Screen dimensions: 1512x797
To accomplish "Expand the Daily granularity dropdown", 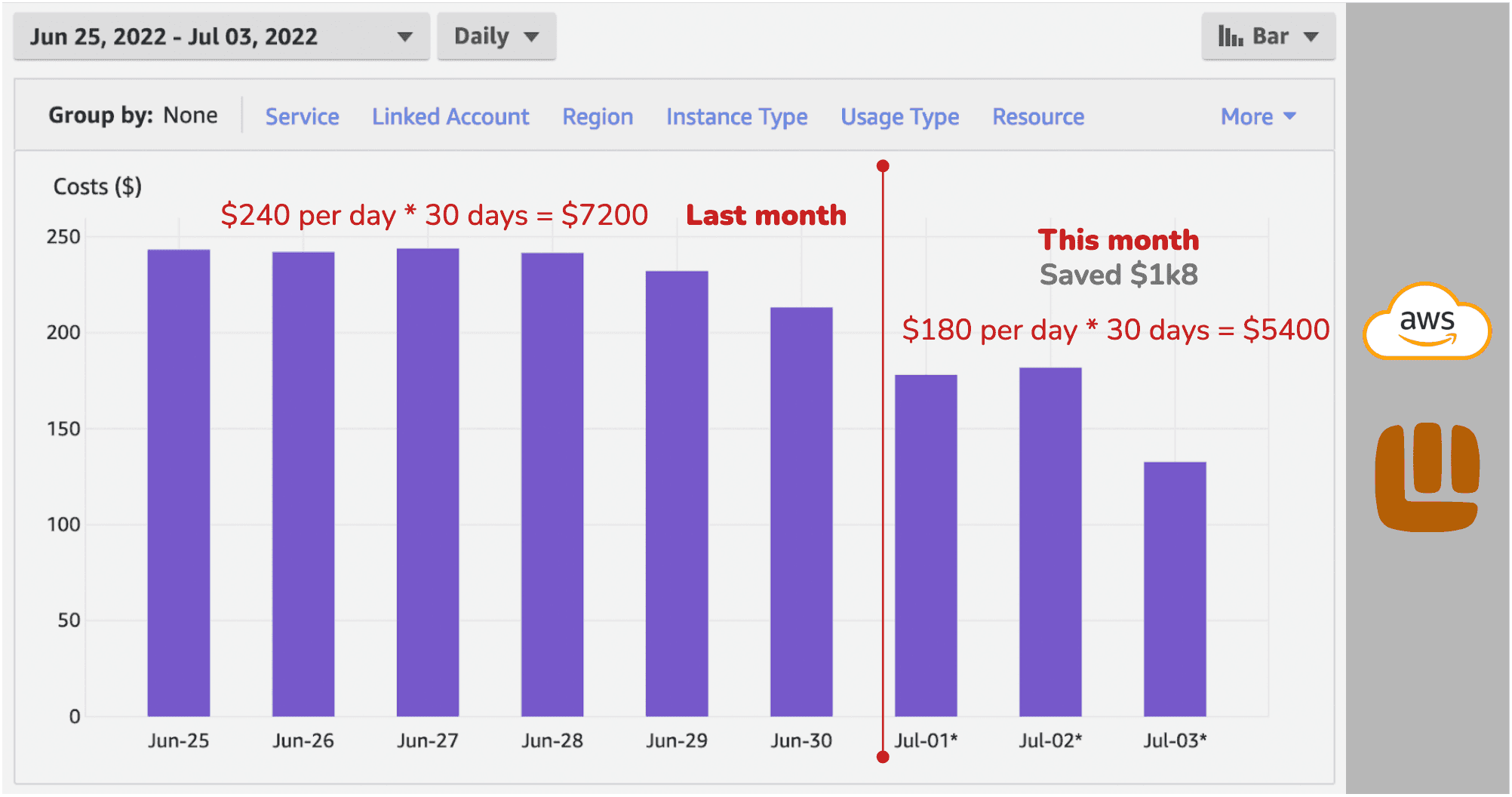I will [496, 36].
